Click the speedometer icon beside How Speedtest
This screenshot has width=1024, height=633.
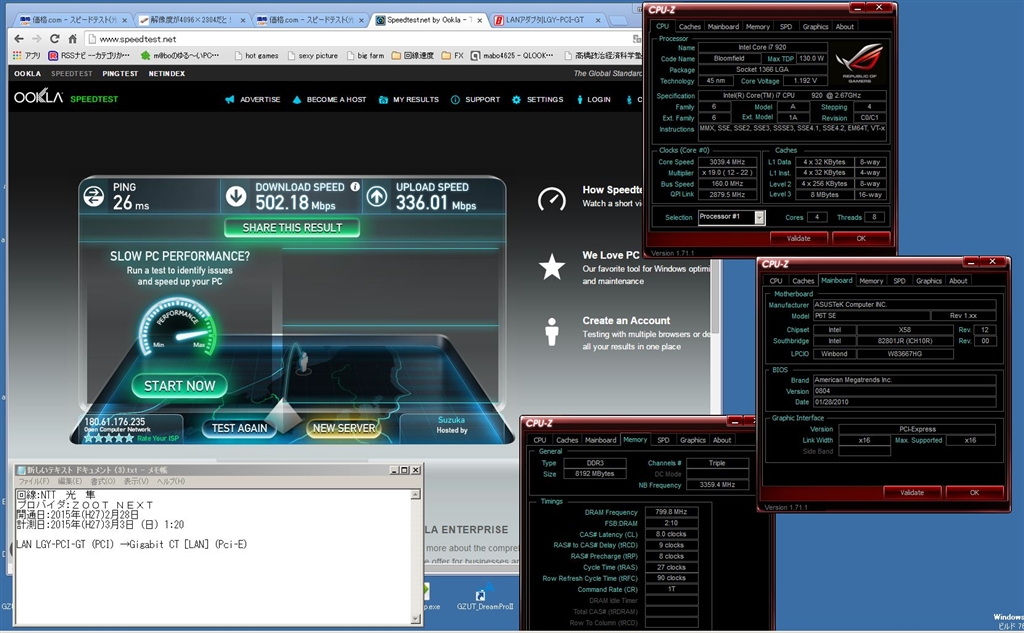(x=552, y=199)
